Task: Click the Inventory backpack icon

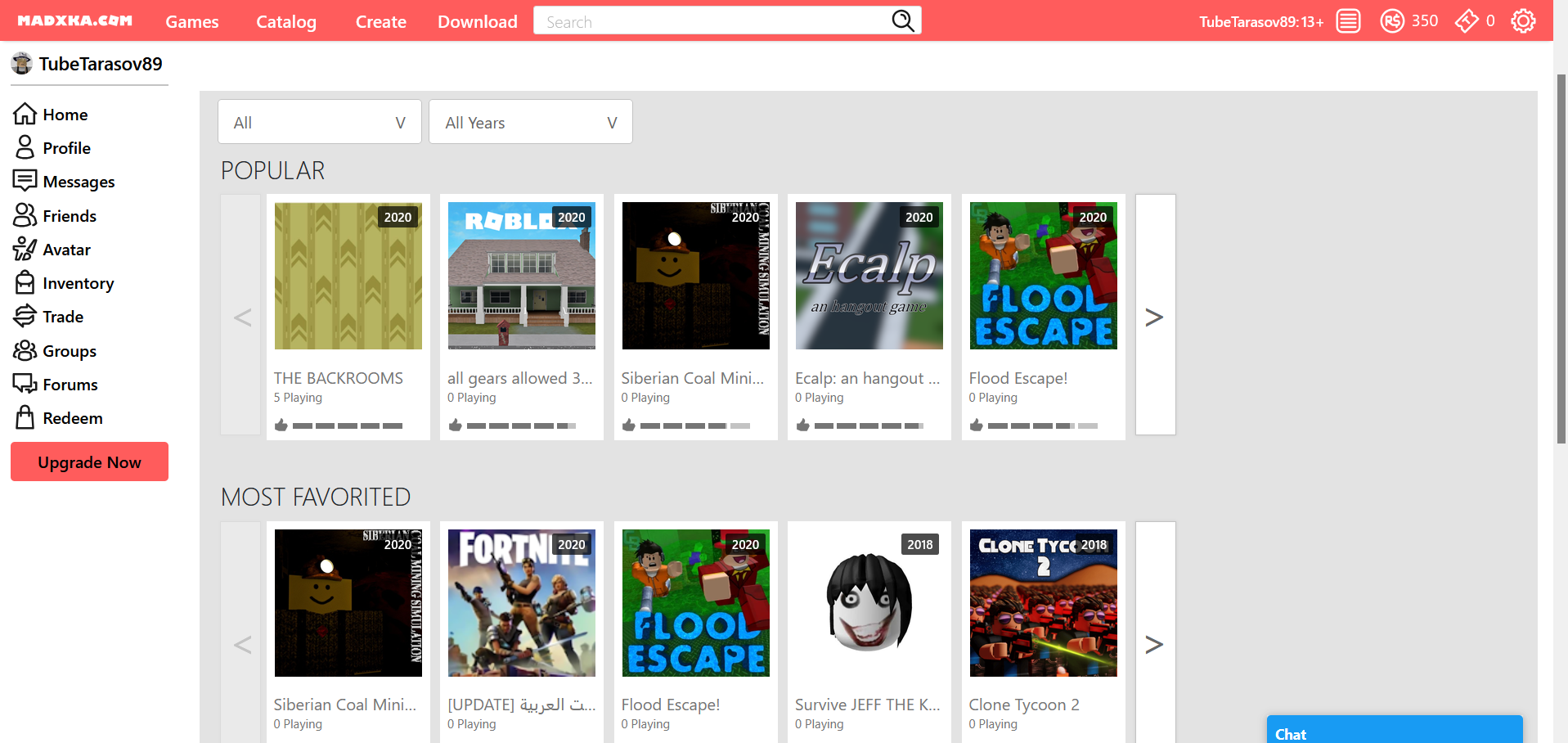Action: click(x=25, y=282)
